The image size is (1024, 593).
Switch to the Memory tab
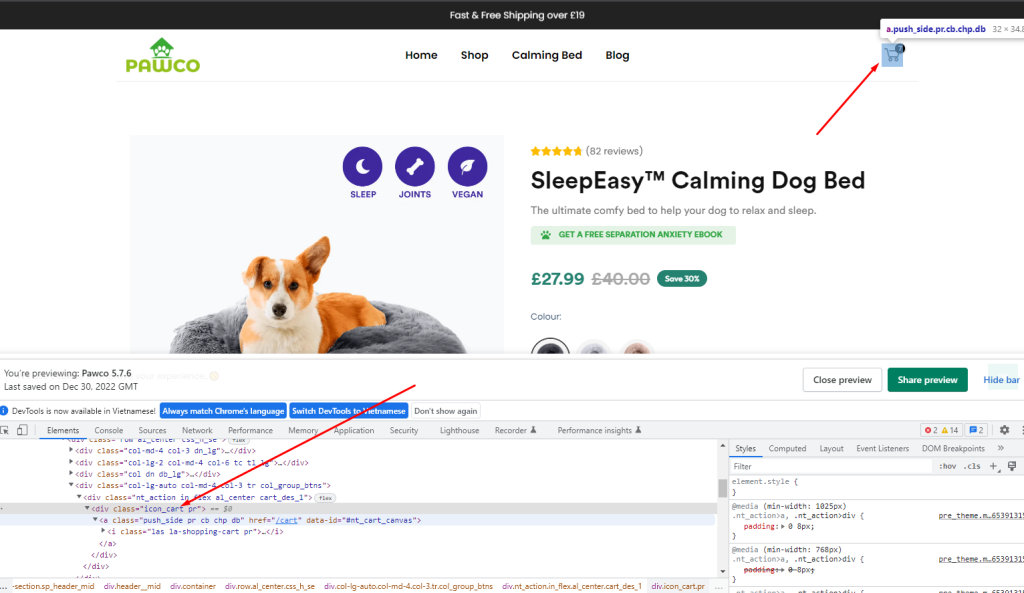coord(303,430)
